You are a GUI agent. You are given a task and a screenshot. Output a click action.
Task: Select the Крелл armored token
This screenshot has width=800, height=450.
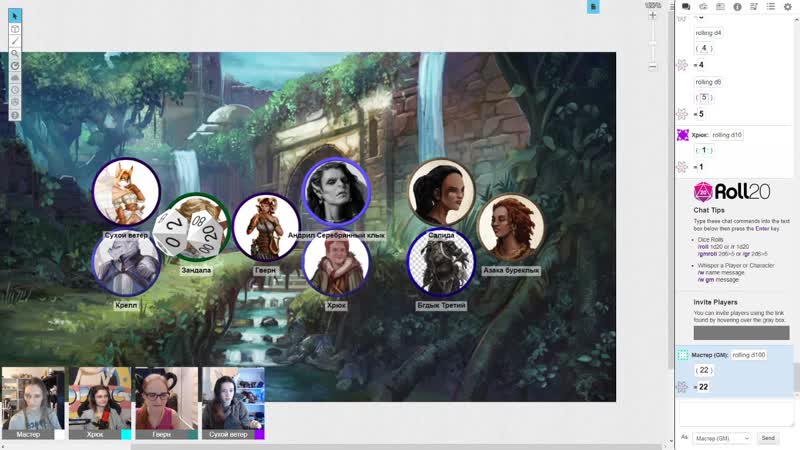(126, 263)
